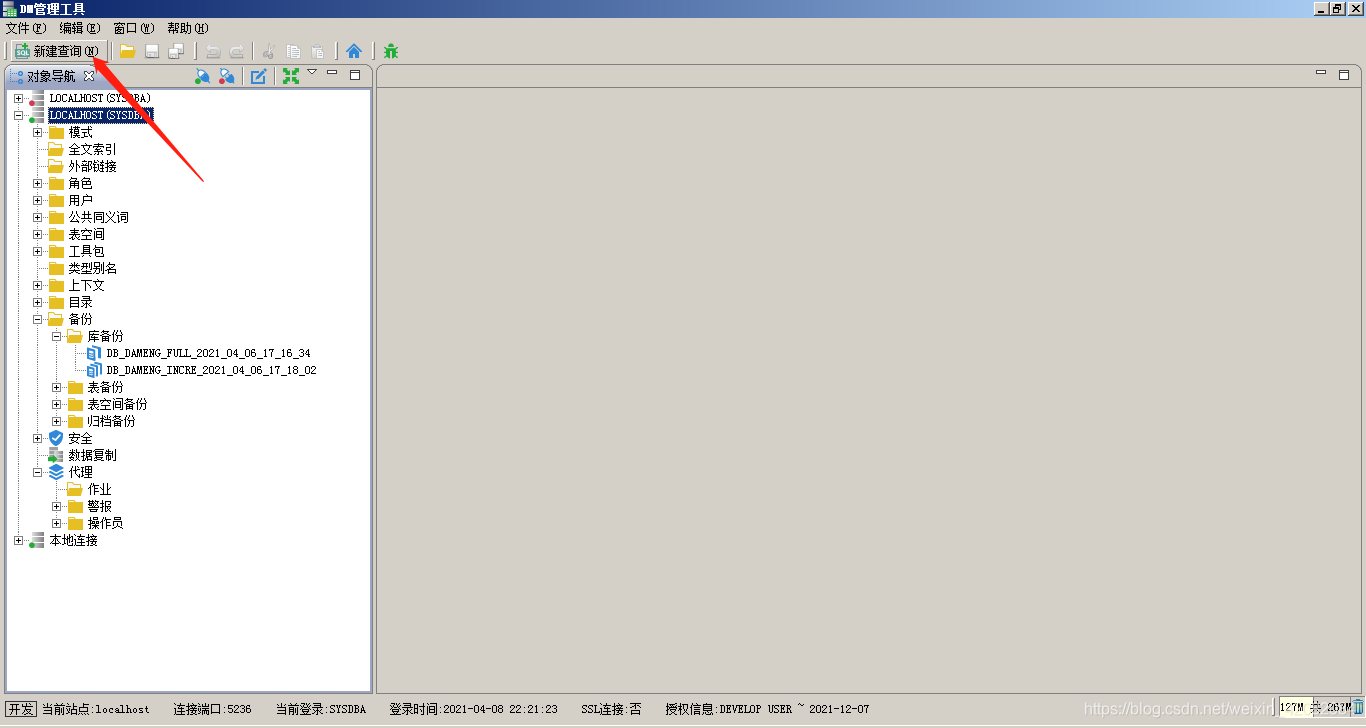Image resolution: width=1366 pixels, height=728 pixels.
Task: Select the 工具包 folder
Action: tap(86, 251)
